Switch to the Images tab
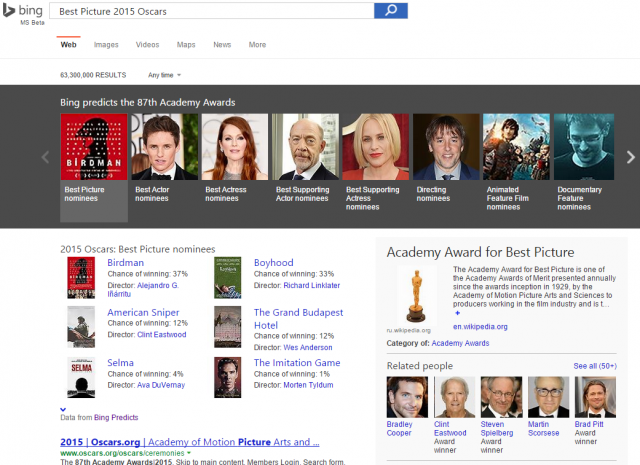Image resolution: width=640 pixels, height=465 pixels. point(106,44)
